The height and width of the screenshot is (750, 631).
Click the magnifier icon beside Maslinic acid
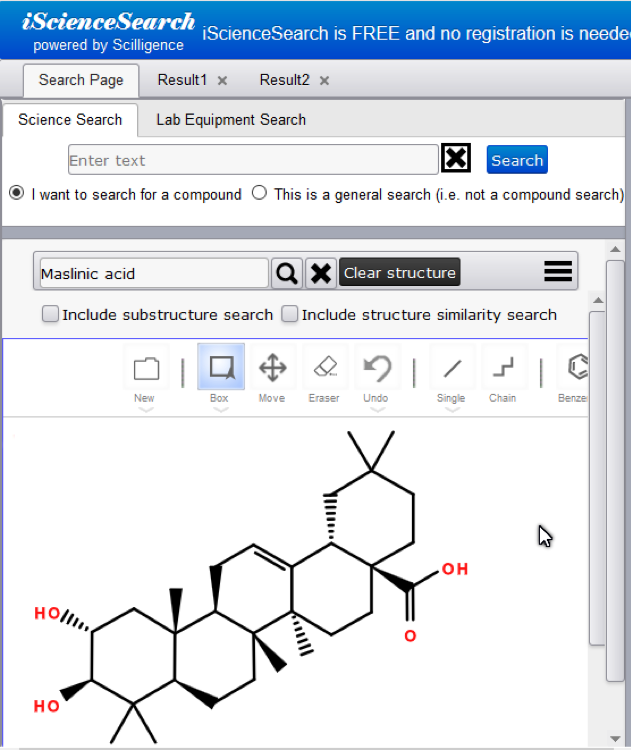pos(287,273)
